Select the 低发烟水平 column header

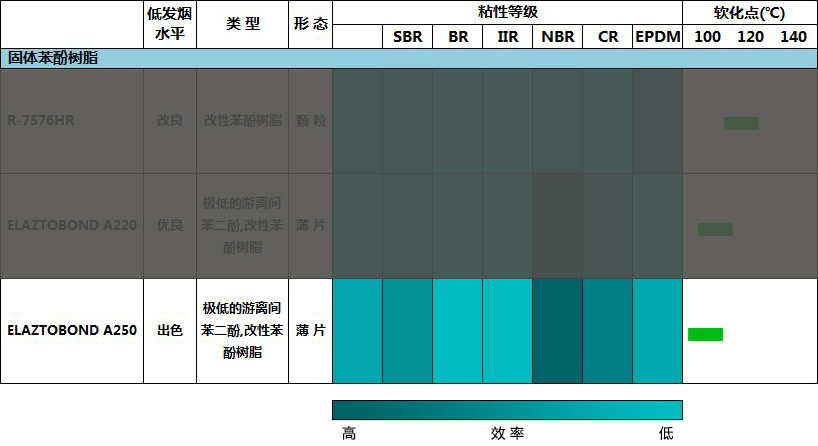(x=170, y=24)
